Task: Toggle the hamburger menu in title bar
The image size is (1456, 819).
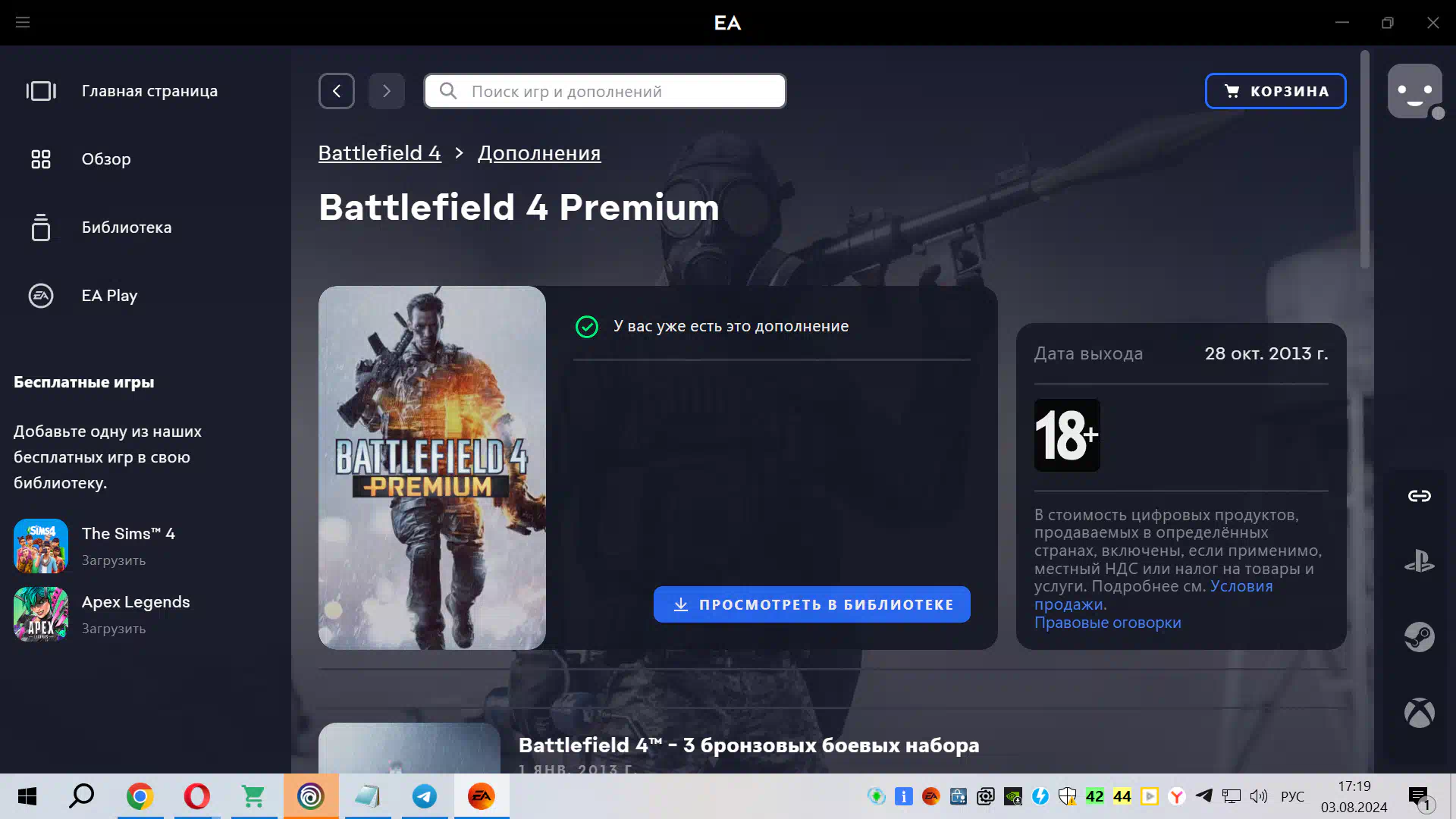Action: point(23,23)
